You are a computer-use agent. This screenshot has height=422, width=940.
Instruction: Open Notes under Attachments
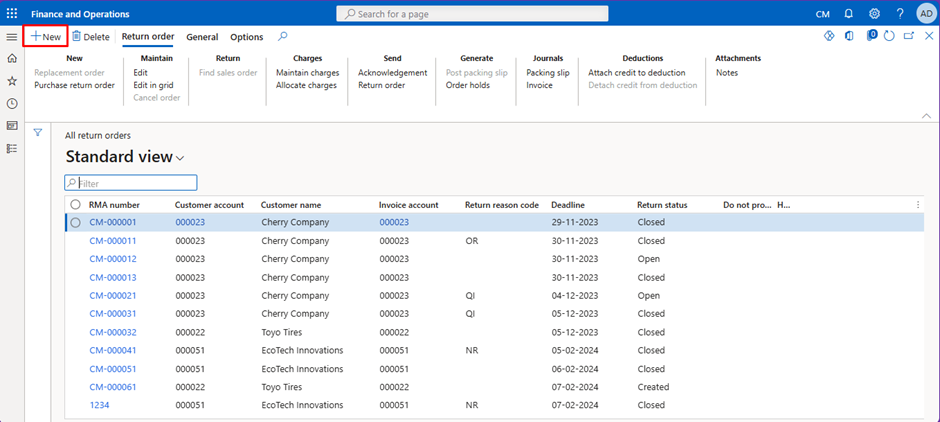727,73
